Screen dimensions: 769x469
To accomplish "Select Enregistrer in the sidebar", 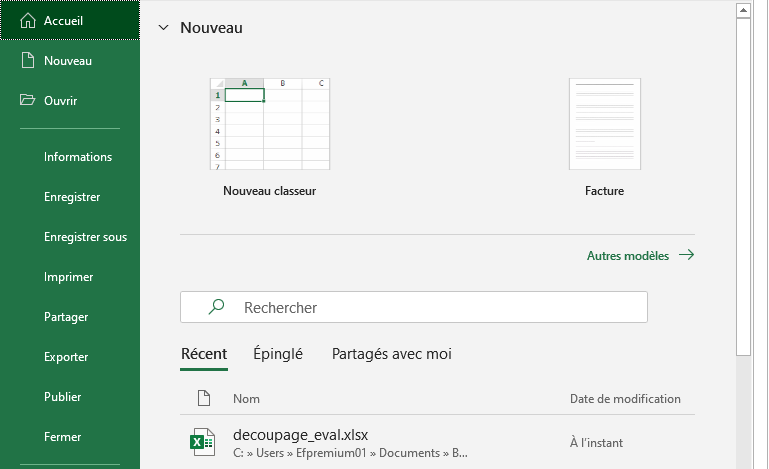I will [x=72, y=197].
